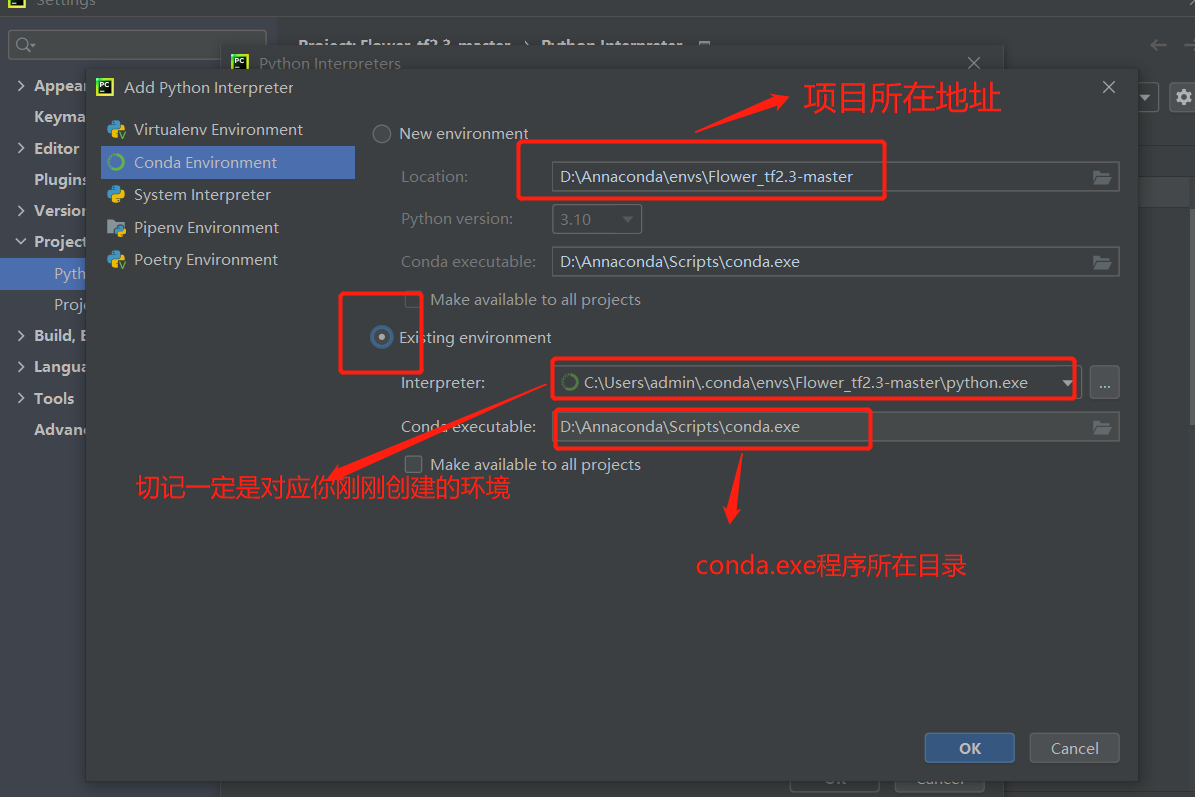The image size is (1195, 797).
Task: Expand the Languages settings node
Action: [x=21, y=366]
